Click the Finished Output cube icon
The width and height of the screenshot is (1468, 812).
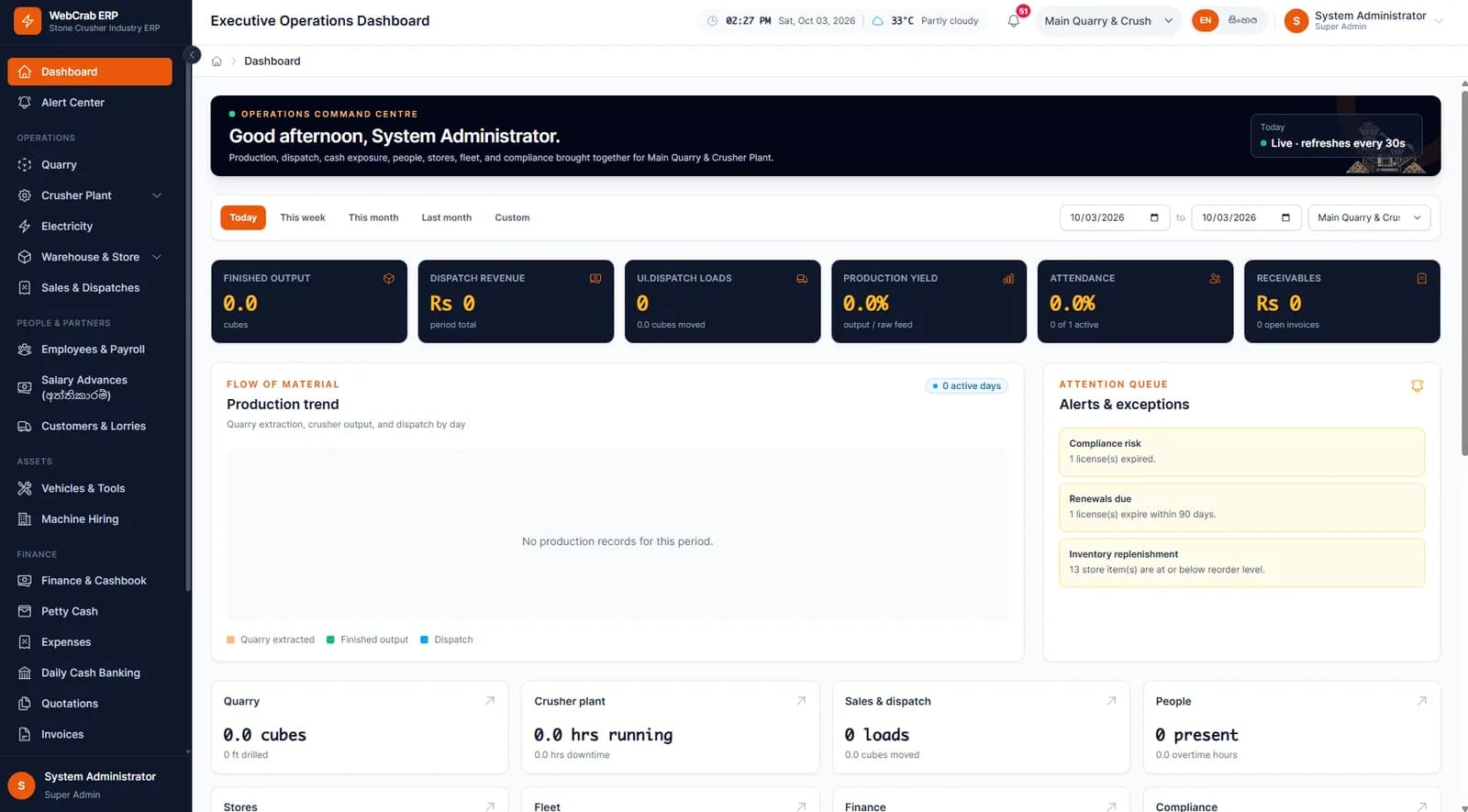pos(389,278)
